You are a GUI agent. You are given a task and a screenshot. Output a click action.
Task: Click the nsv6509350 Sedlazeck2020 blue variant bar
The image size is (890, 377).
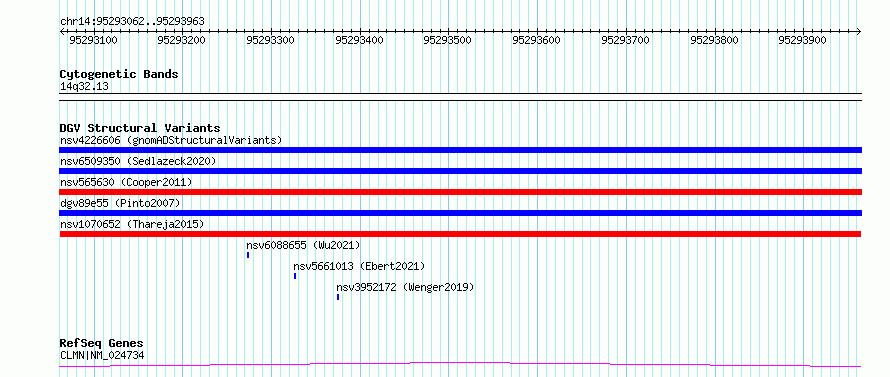[460, 171]
